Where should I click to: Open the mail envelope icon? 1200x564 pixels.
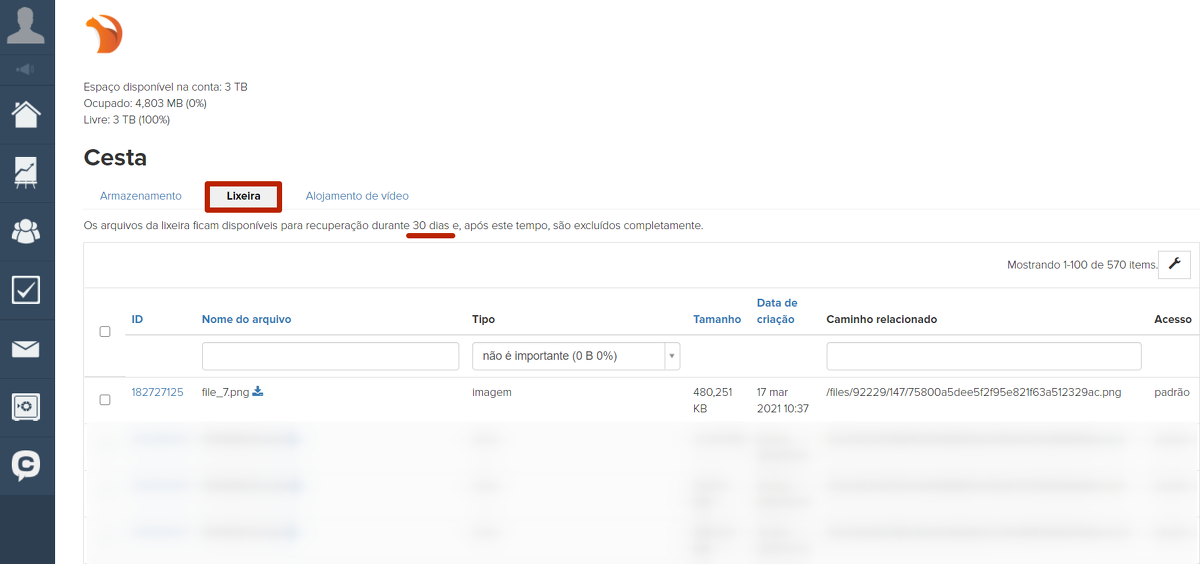tap(27, 349)
